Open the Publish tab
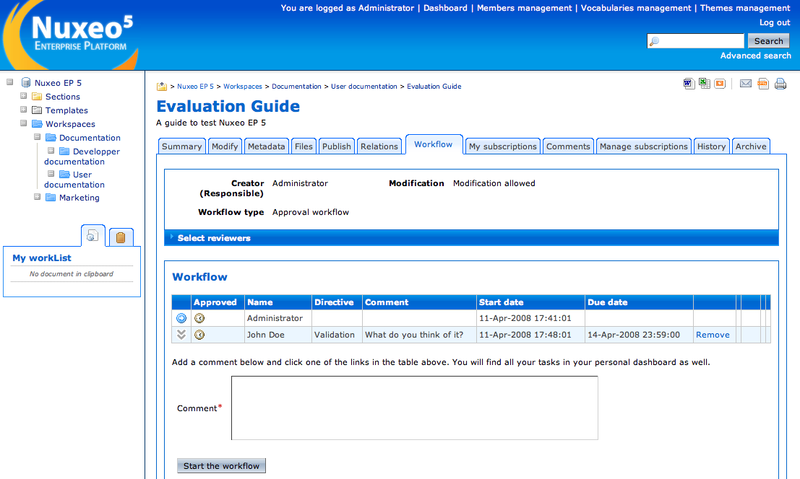800x479 pixels. 337,146
